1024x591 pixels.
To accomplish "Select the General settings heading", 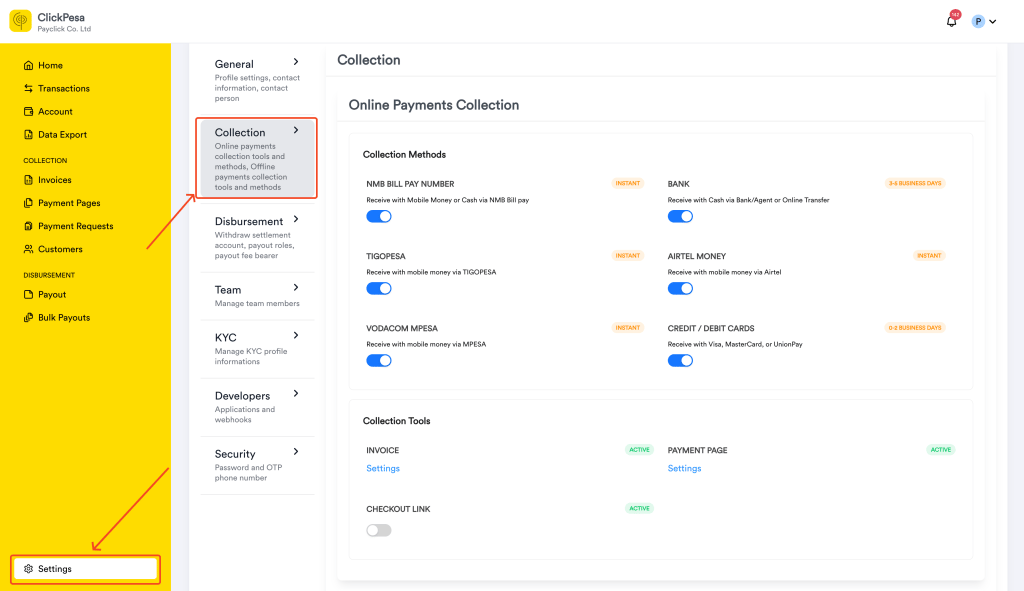I will (x=234, y=64).
